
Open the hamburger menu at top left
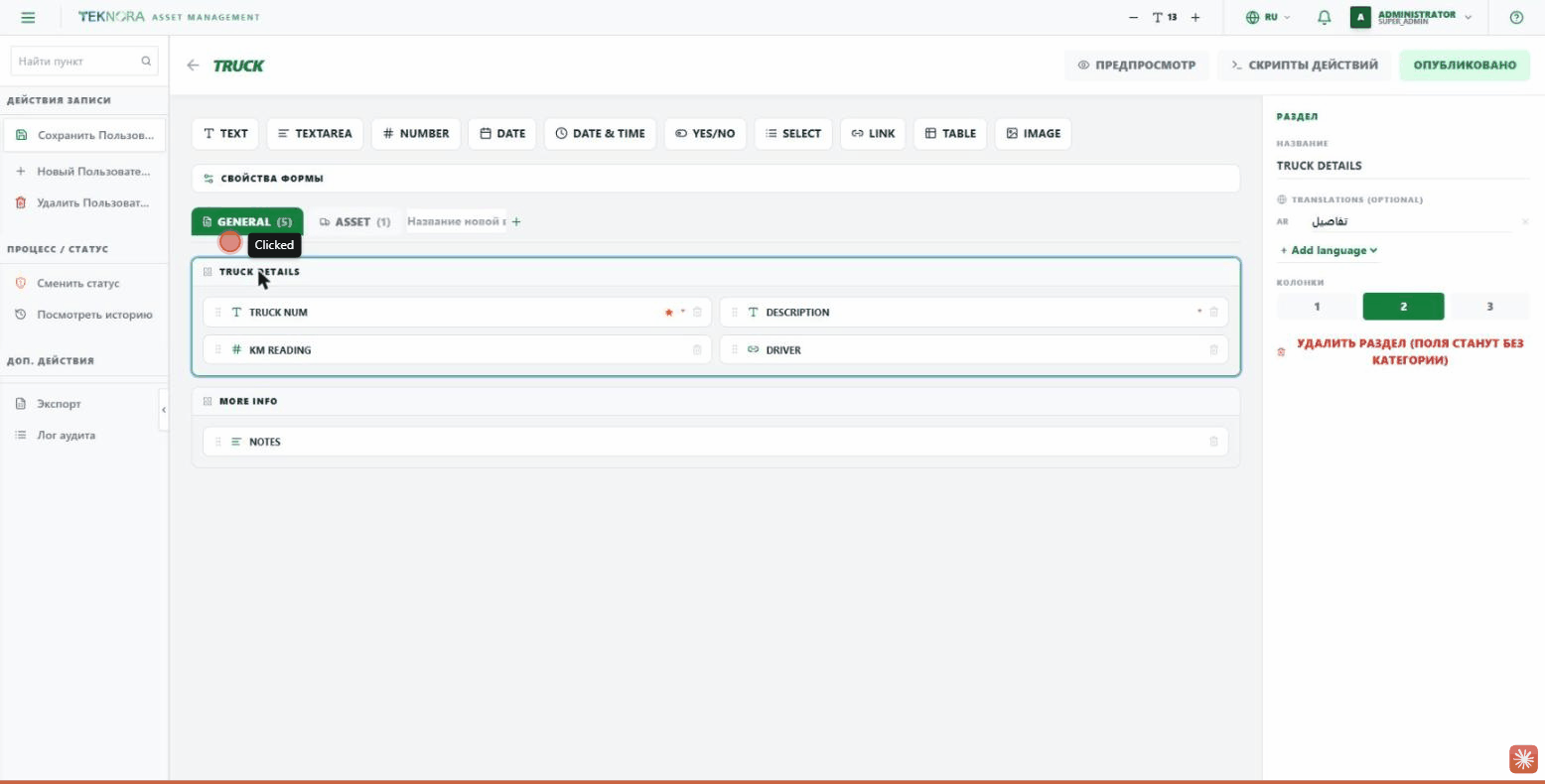click(x=28, y=17)
